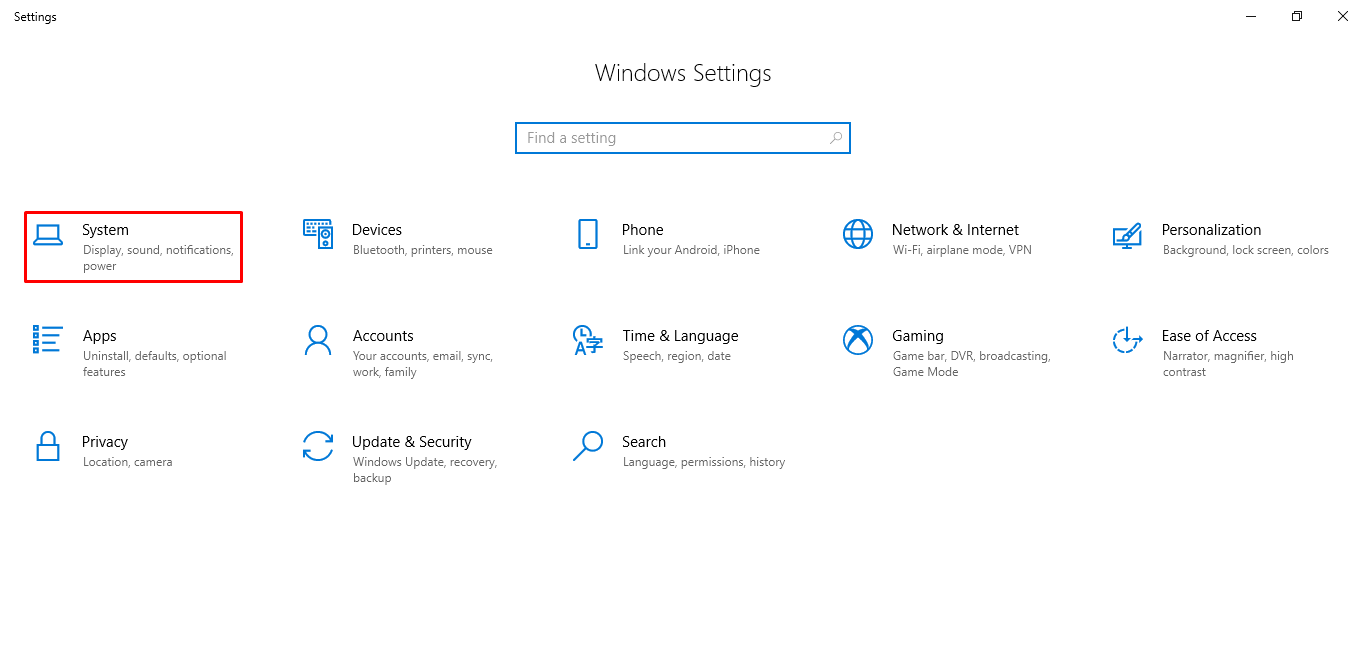Image resolution: width=1365 pixels, height=646 pixels.
Task: Close the Settings window
Action: point(1342,16)
